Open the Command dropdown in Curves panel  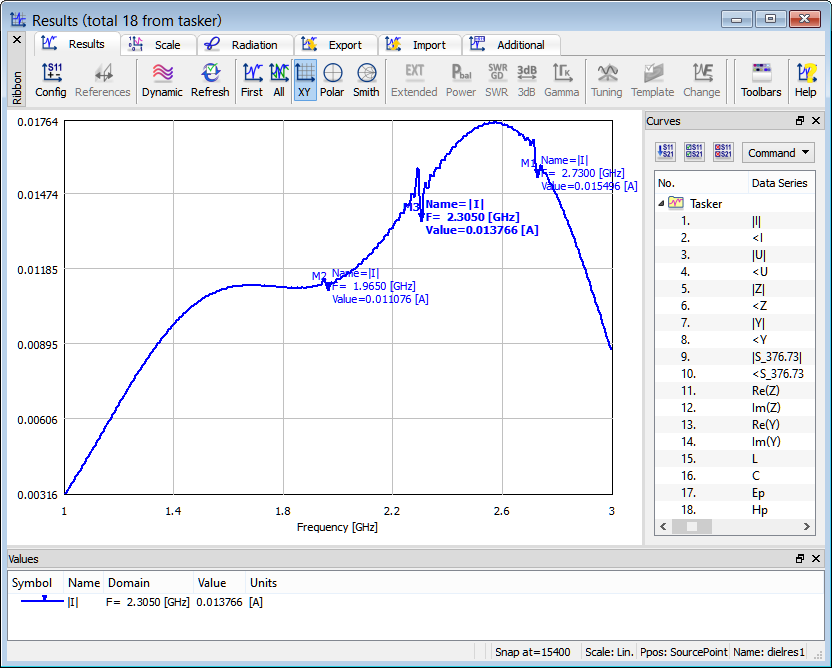coord(778,153)
